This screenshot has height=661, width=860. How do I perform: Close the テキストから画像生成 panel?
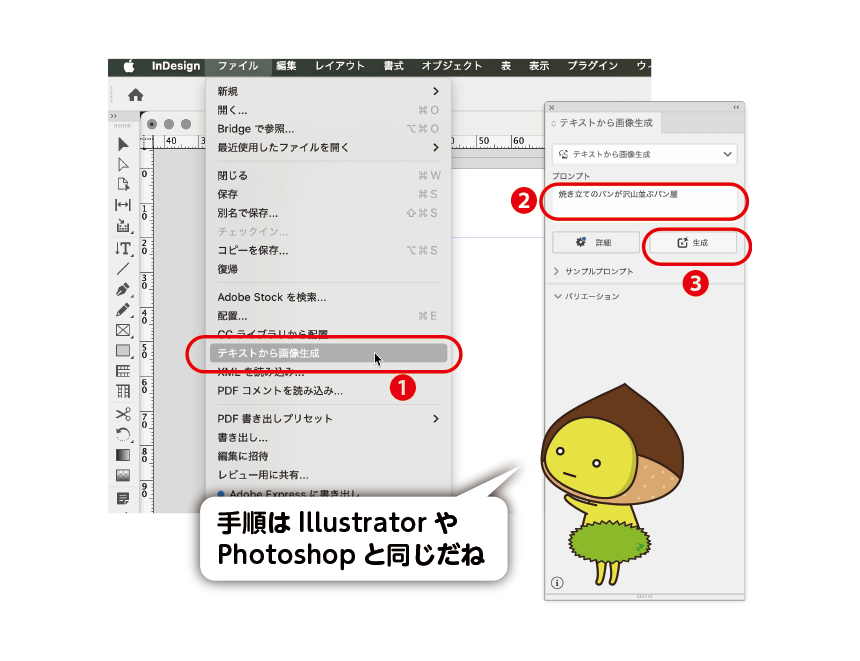(x=552, y=108)
